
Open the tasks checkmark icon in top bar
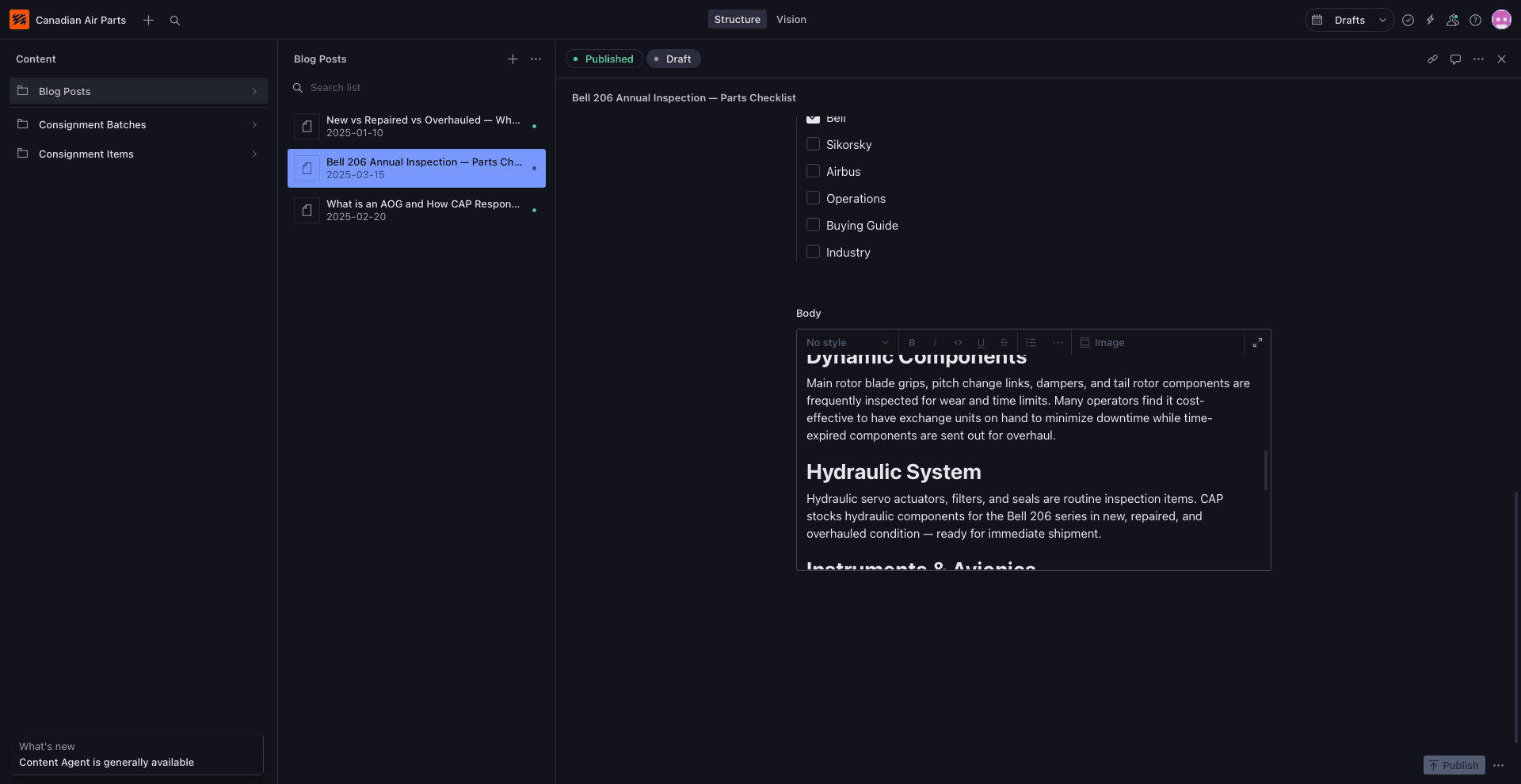[x=1408, y=20]
